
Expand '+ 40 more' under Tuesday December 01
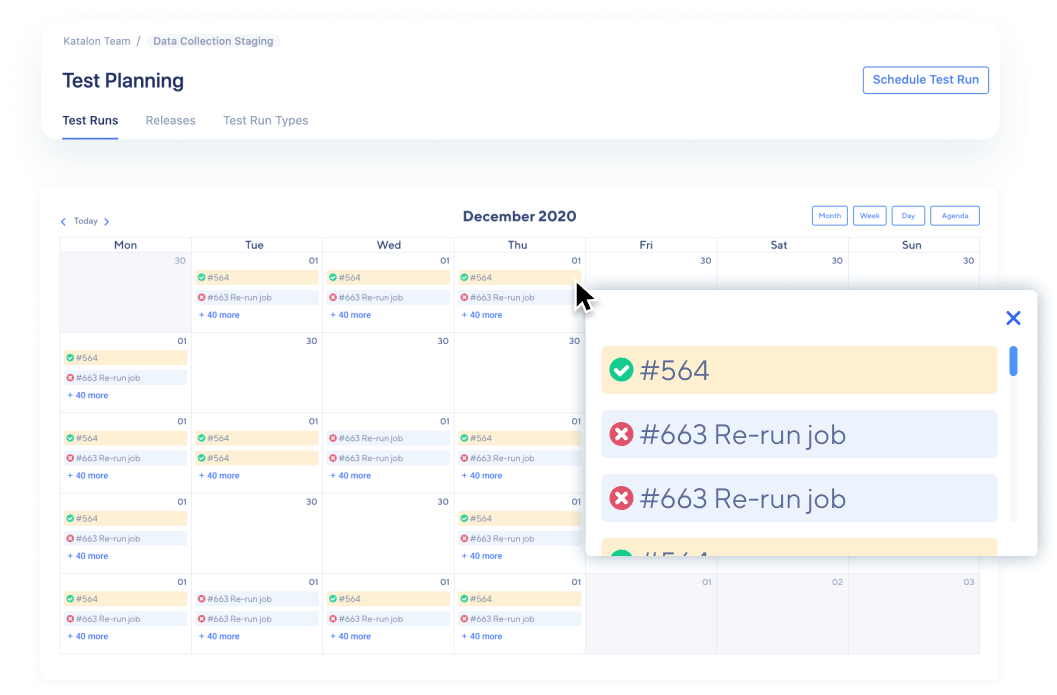[x=220, y=315]
